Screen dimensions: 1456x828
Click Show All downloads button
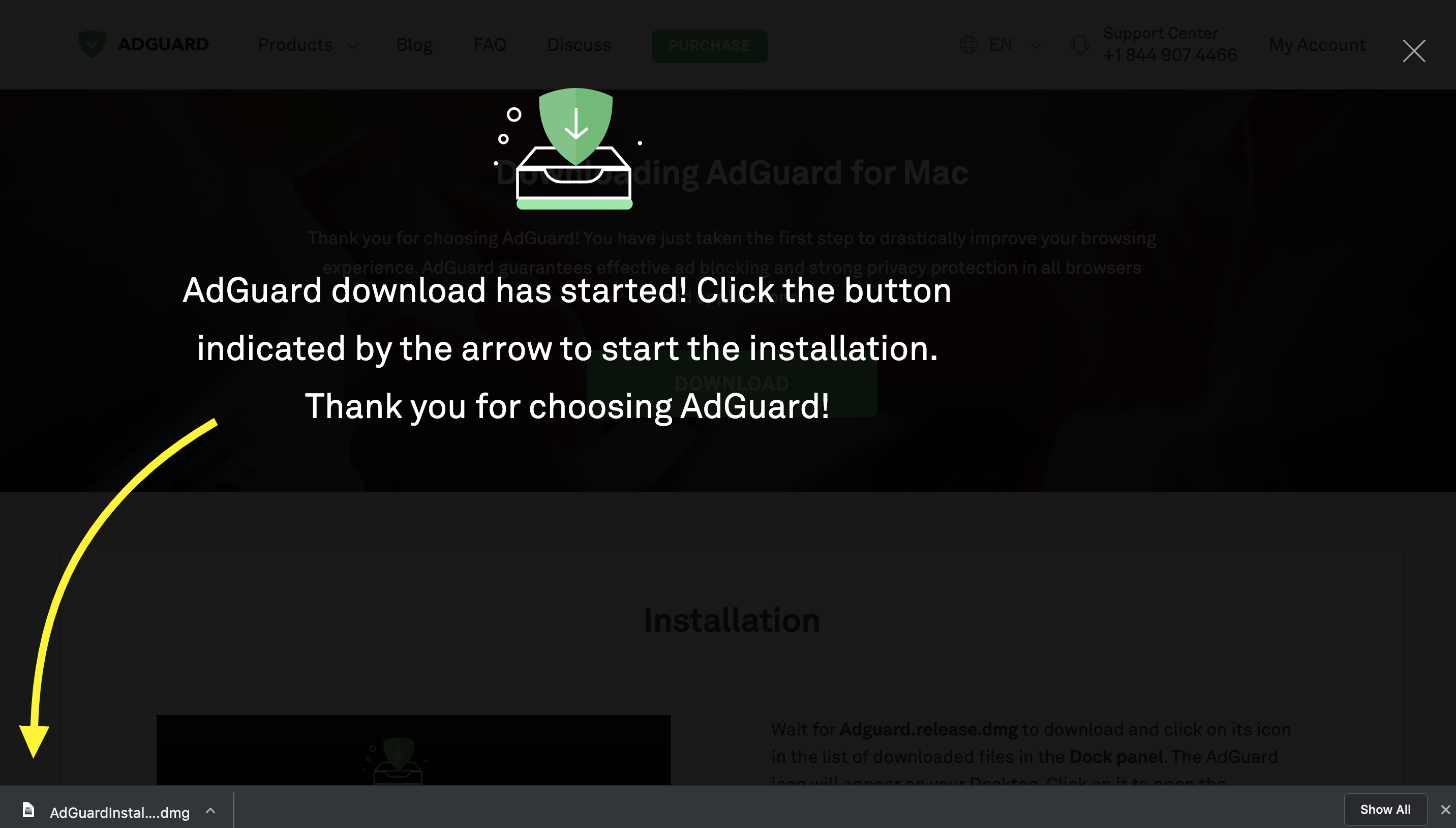coord(1385,809)
